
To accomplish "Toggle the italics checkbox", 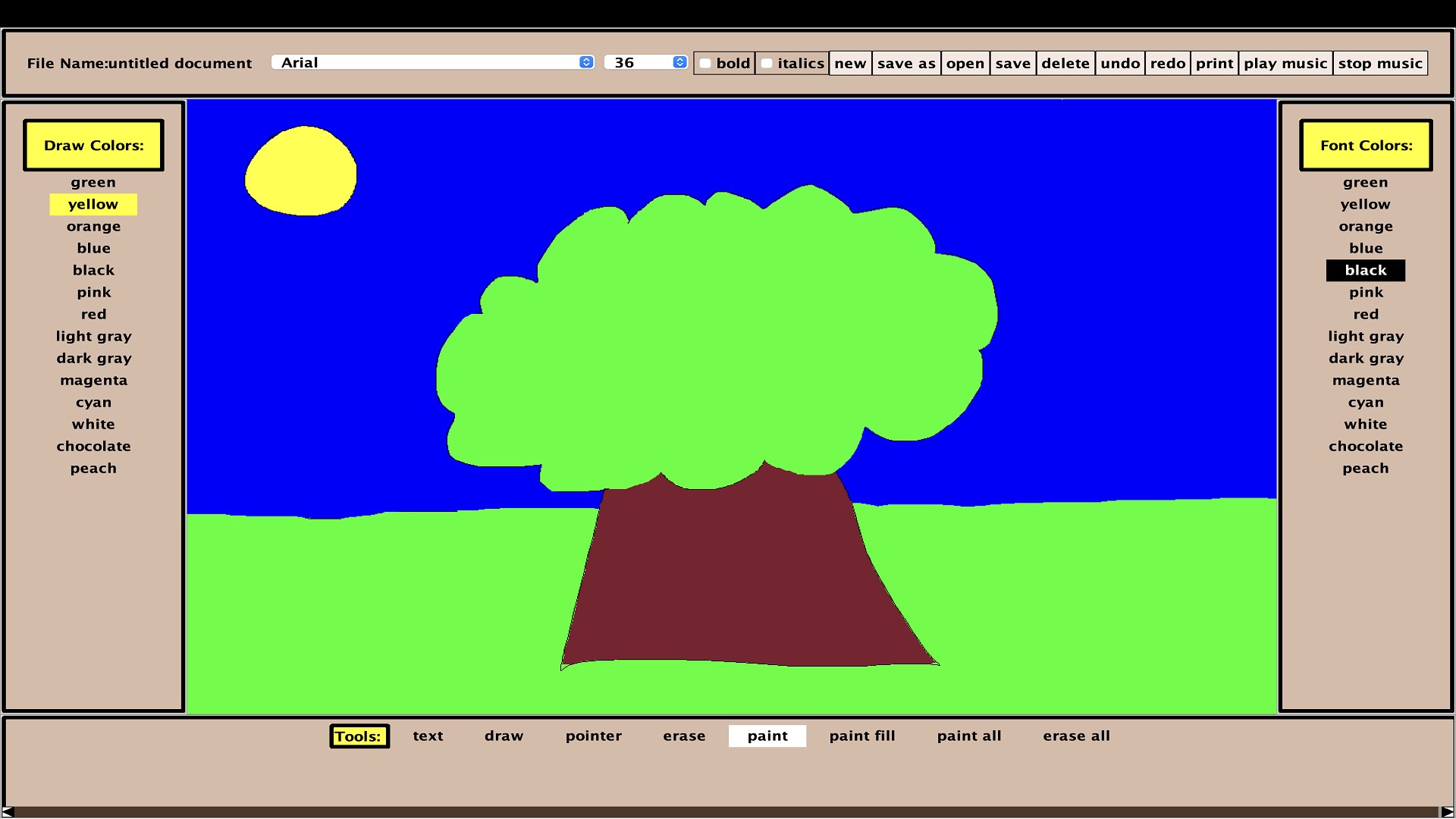I will coord(767,63).
